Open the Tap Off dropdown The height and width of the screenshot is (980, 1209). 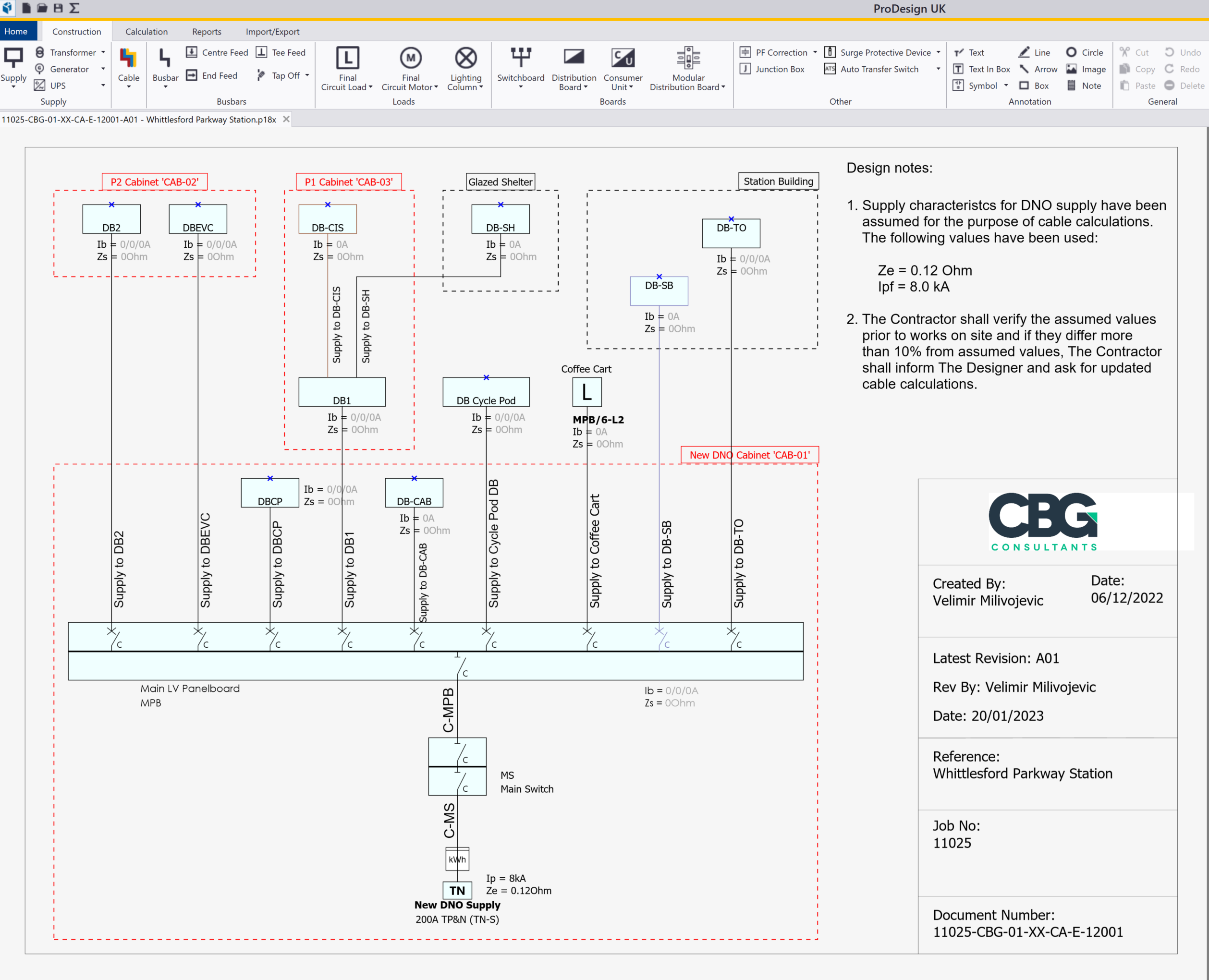307,75
